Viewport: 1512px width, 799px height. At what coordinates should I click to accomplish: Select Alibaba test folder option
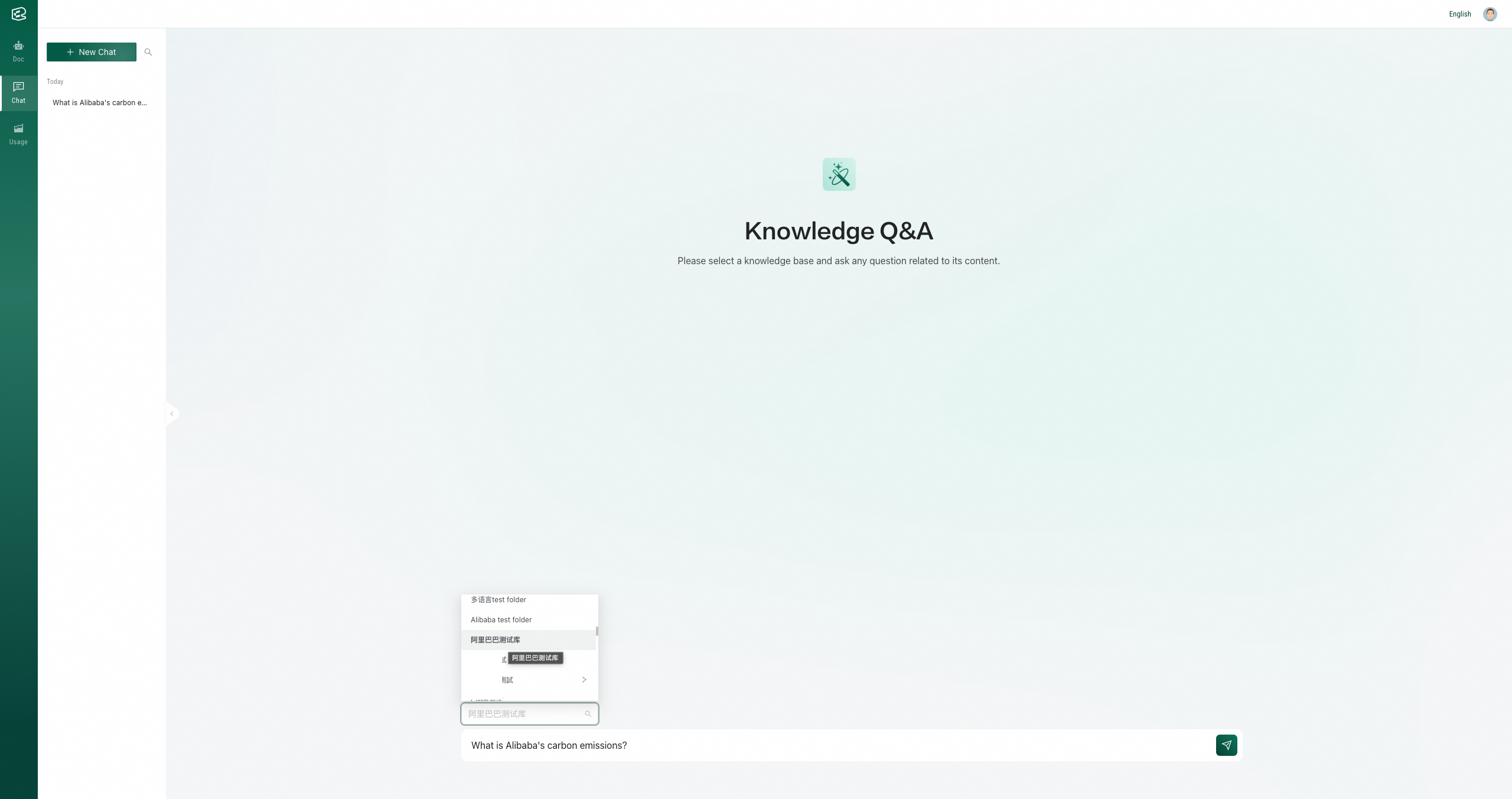(501, 620)
